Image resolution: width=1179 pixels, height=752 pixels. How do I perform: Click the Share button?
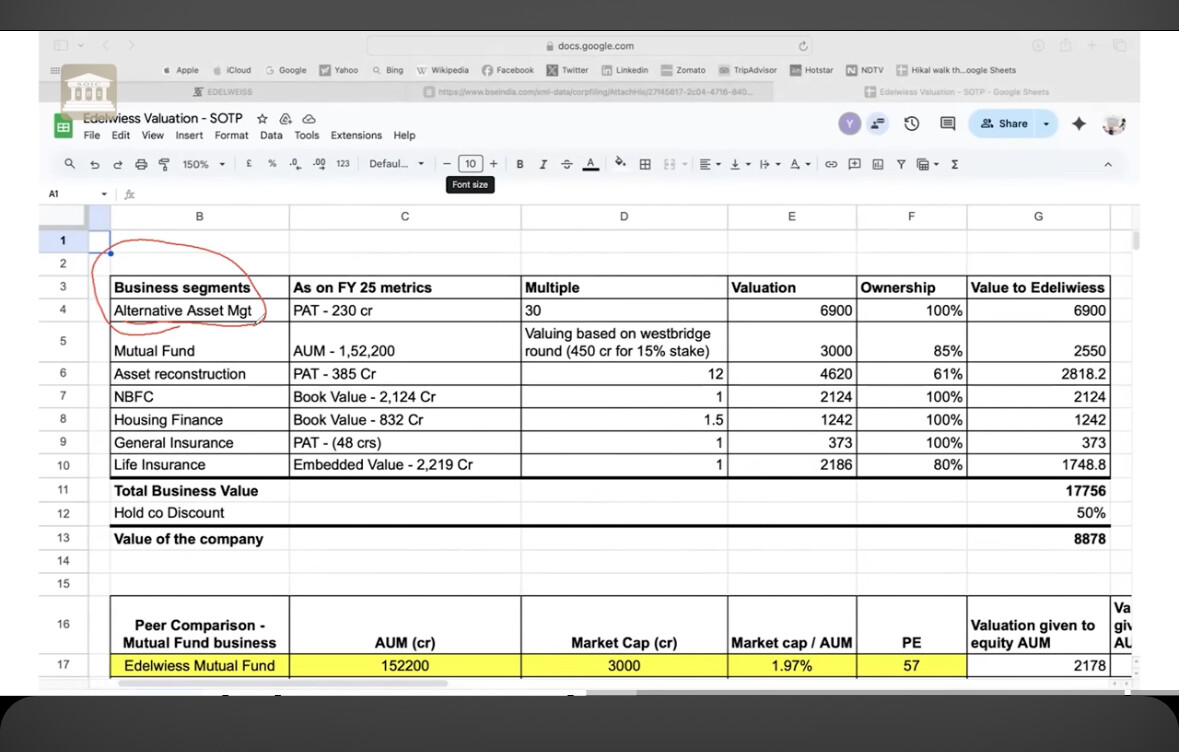tap(1004, 124)
